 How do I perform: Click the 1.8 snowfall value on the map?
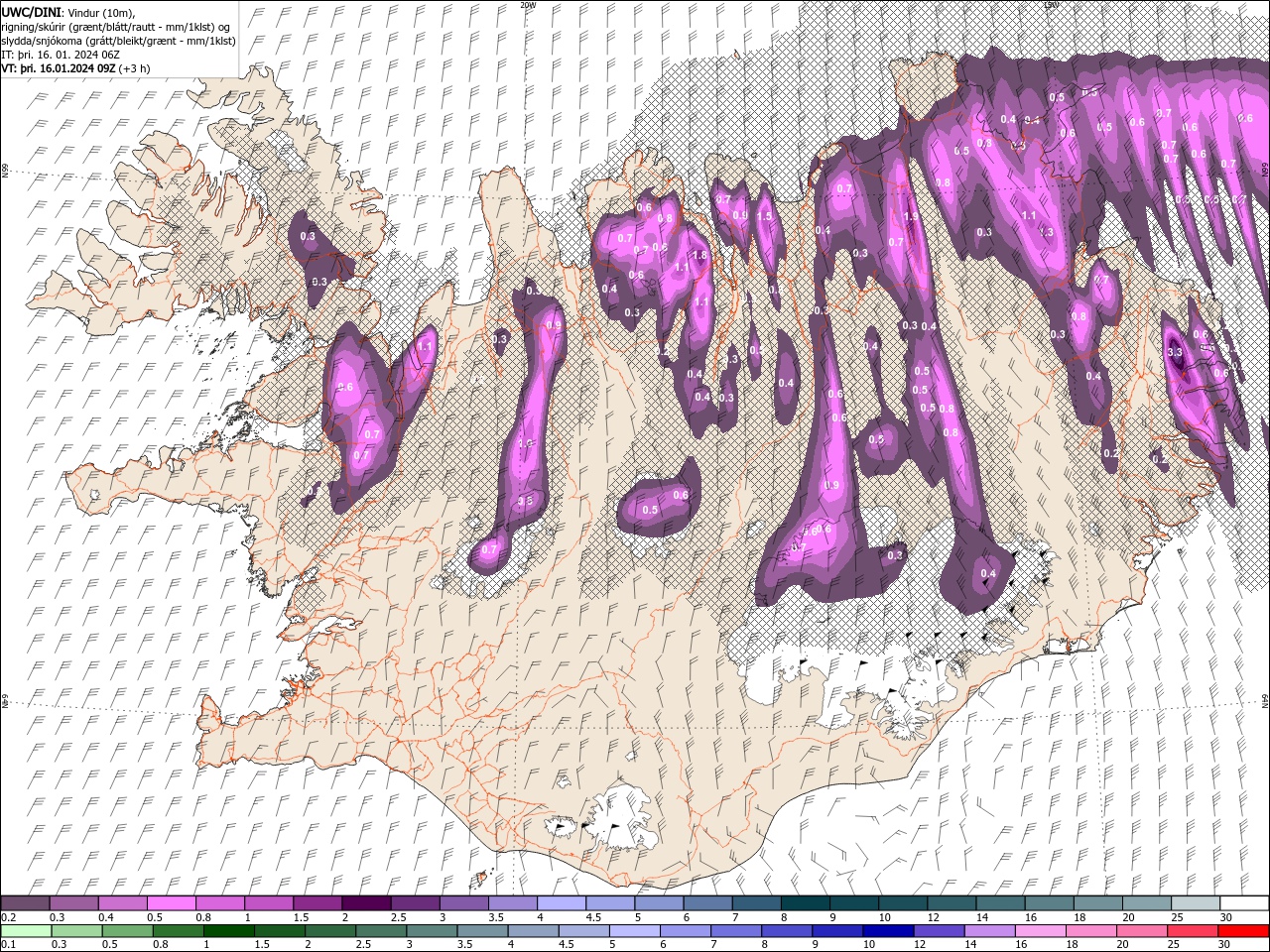699,255
